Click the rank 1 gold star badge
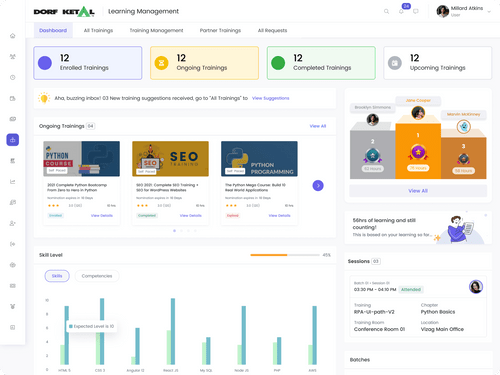The height and width of the screenshot is (375, 500). point(418,153)
